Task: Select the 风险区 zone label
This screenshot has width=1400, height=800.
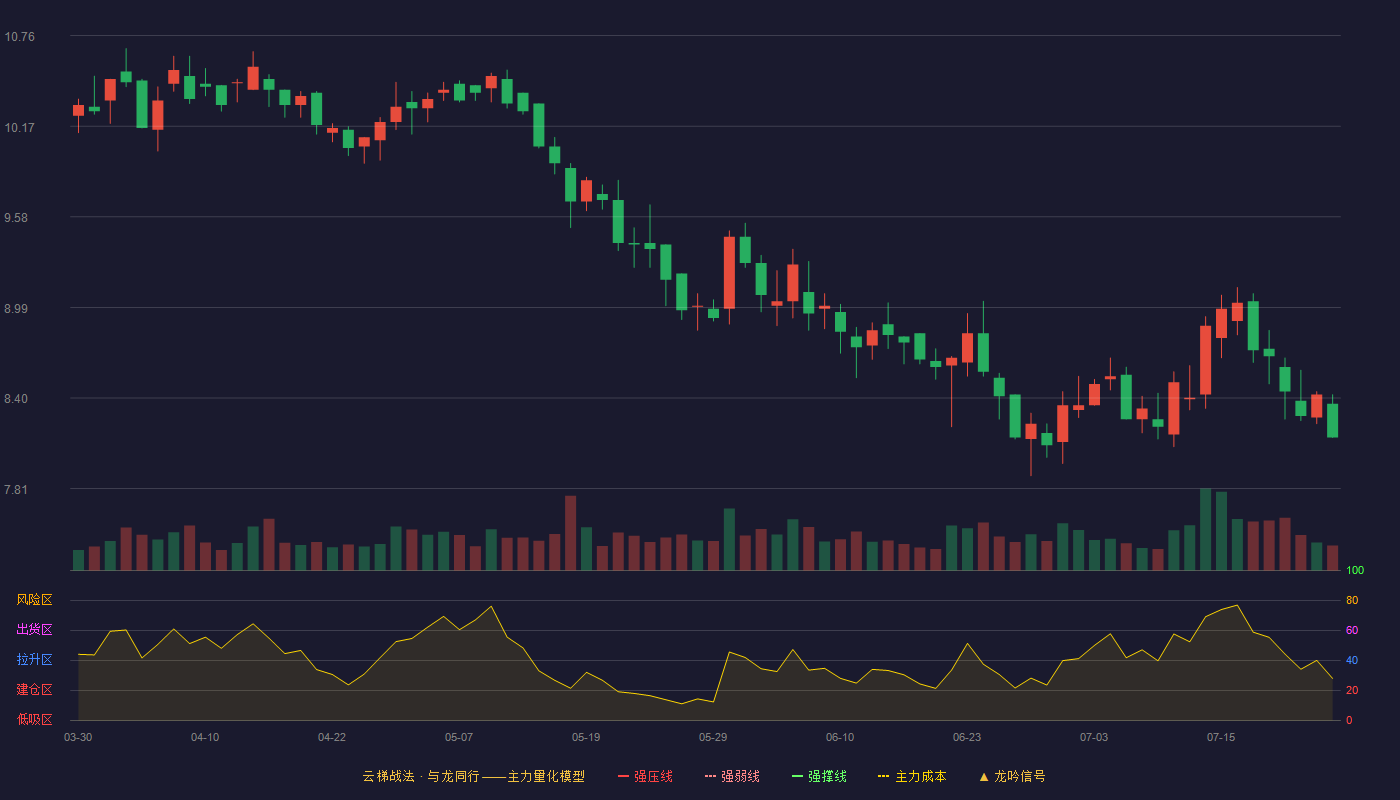Action: (34, 600)
